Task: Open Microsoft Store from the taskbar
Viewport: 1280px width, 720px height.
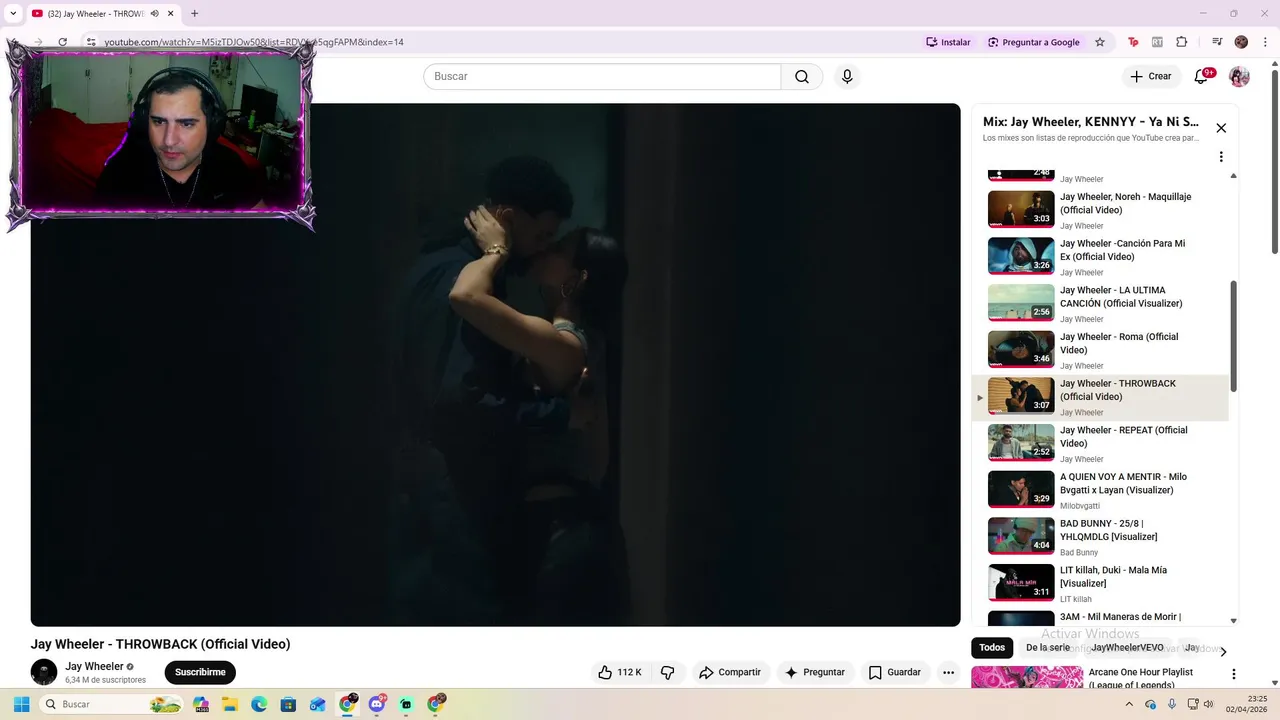Action: (x=288, y=704)
